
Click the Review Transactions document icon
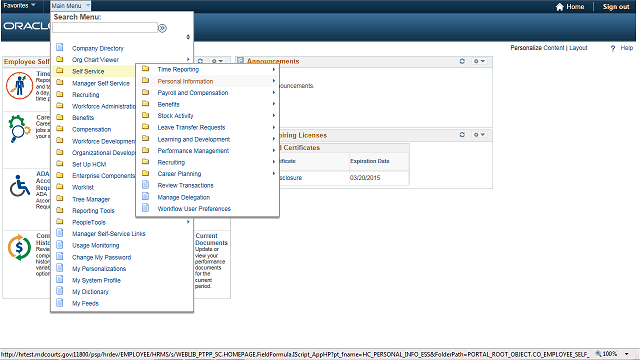(145, 185)
